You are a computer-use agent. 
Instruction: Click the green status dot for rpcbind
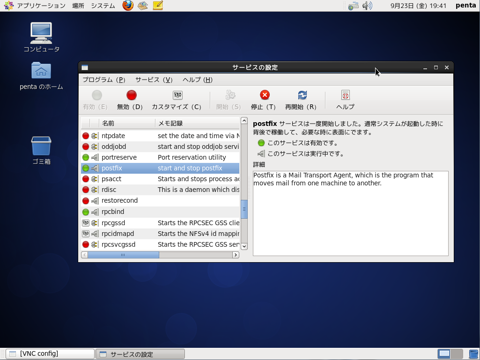pos(86,212)
